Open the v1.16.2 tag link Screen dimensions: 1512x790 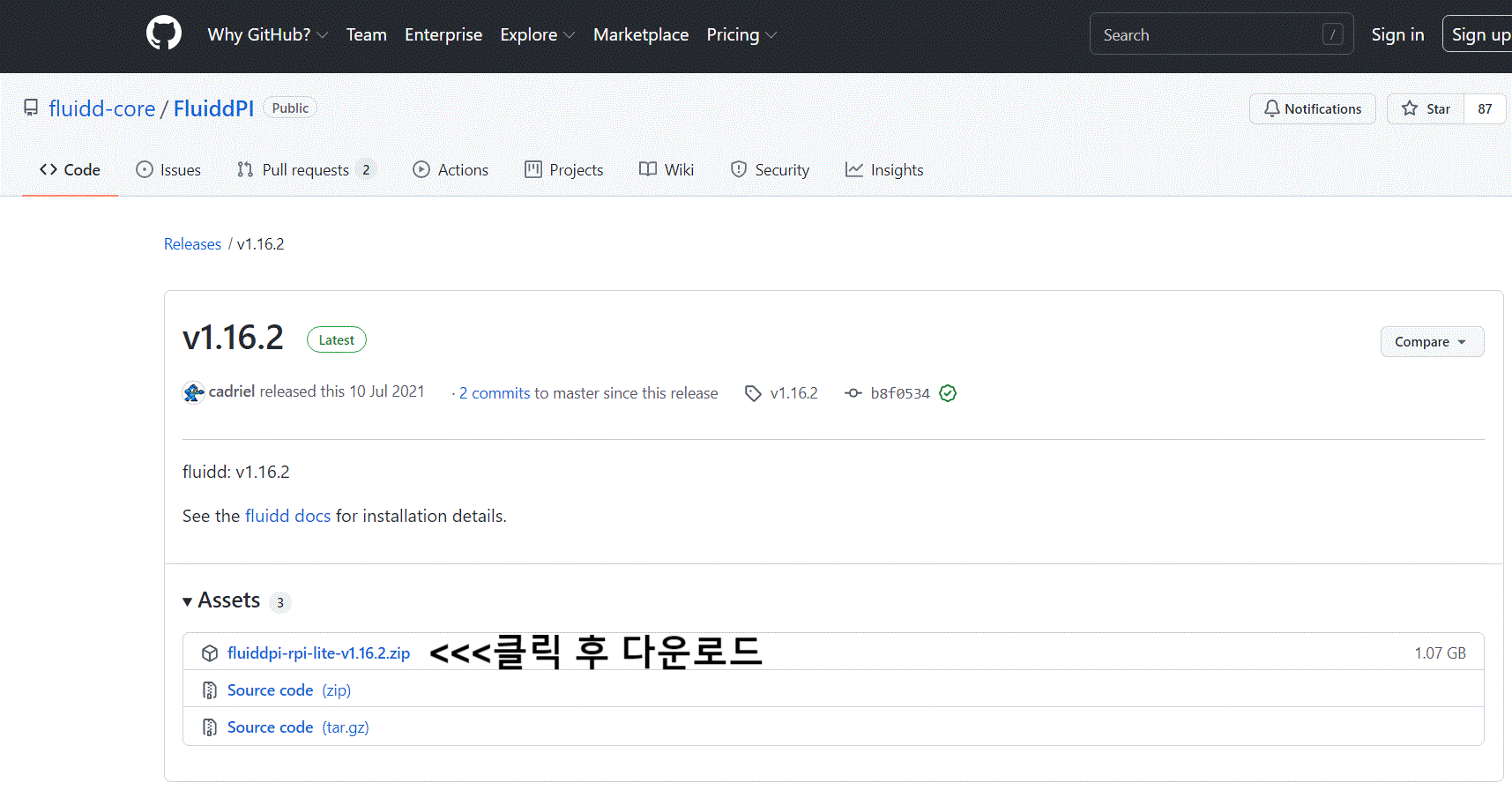[x=794, y=393]
